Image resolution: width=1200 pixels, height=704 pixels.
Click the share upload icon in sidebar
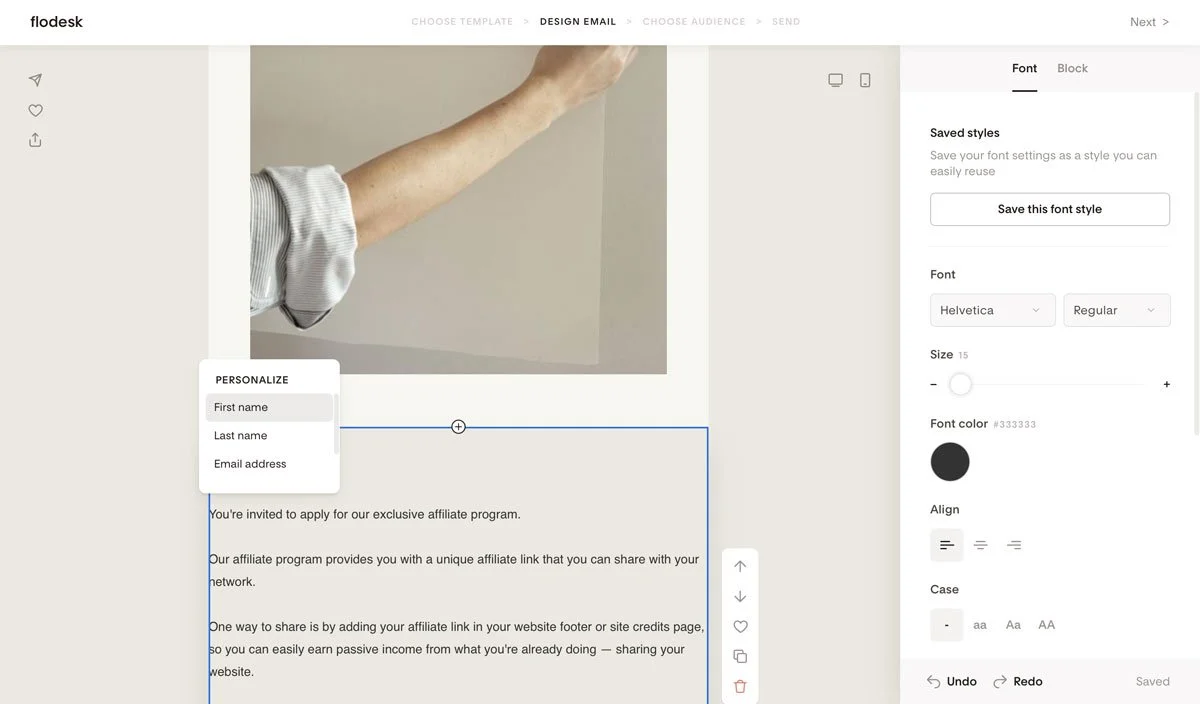pos(35,140)
